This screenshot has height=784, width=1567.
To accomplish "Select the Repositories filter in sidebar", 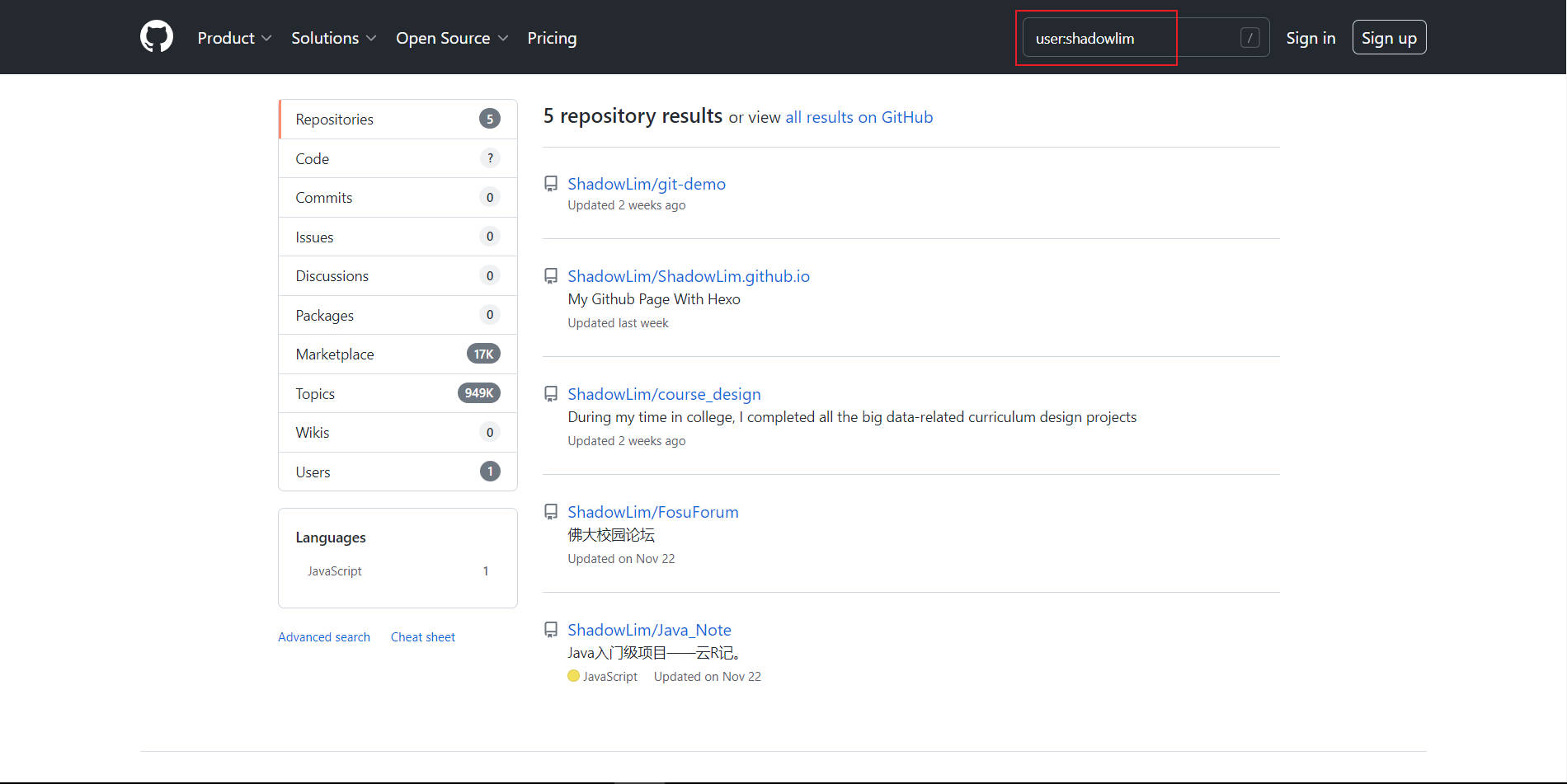I will pos(398,120).
